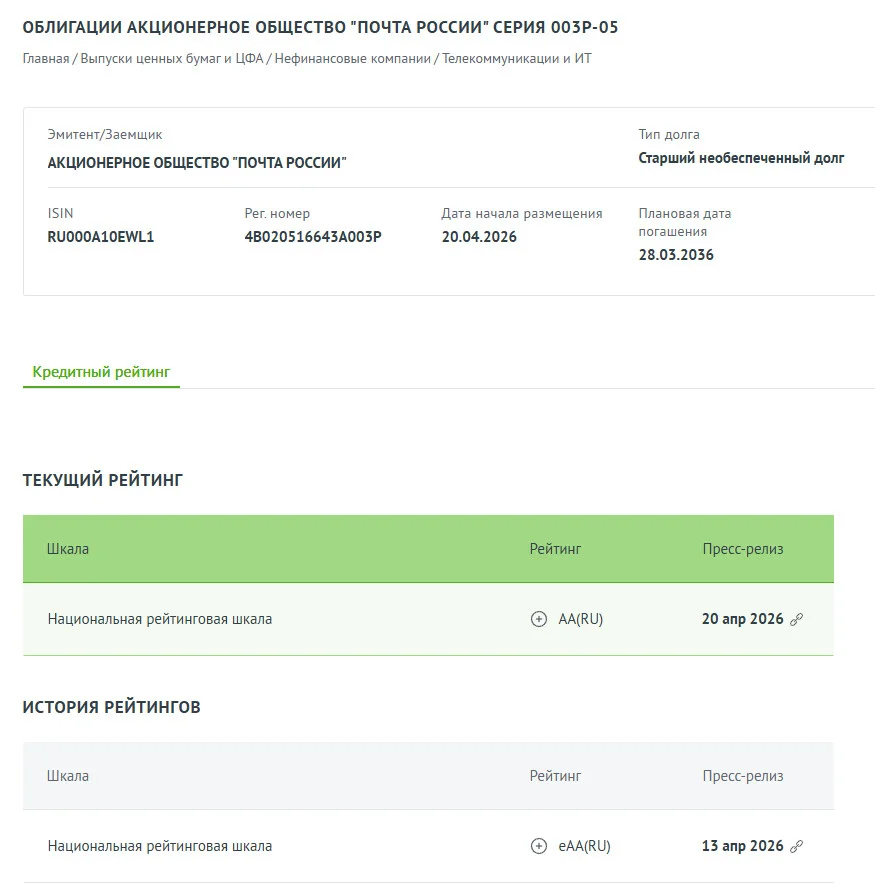Click registration number 4B020516643A003P
Viewport: 875px width, 887px height.
coord(313,236)
